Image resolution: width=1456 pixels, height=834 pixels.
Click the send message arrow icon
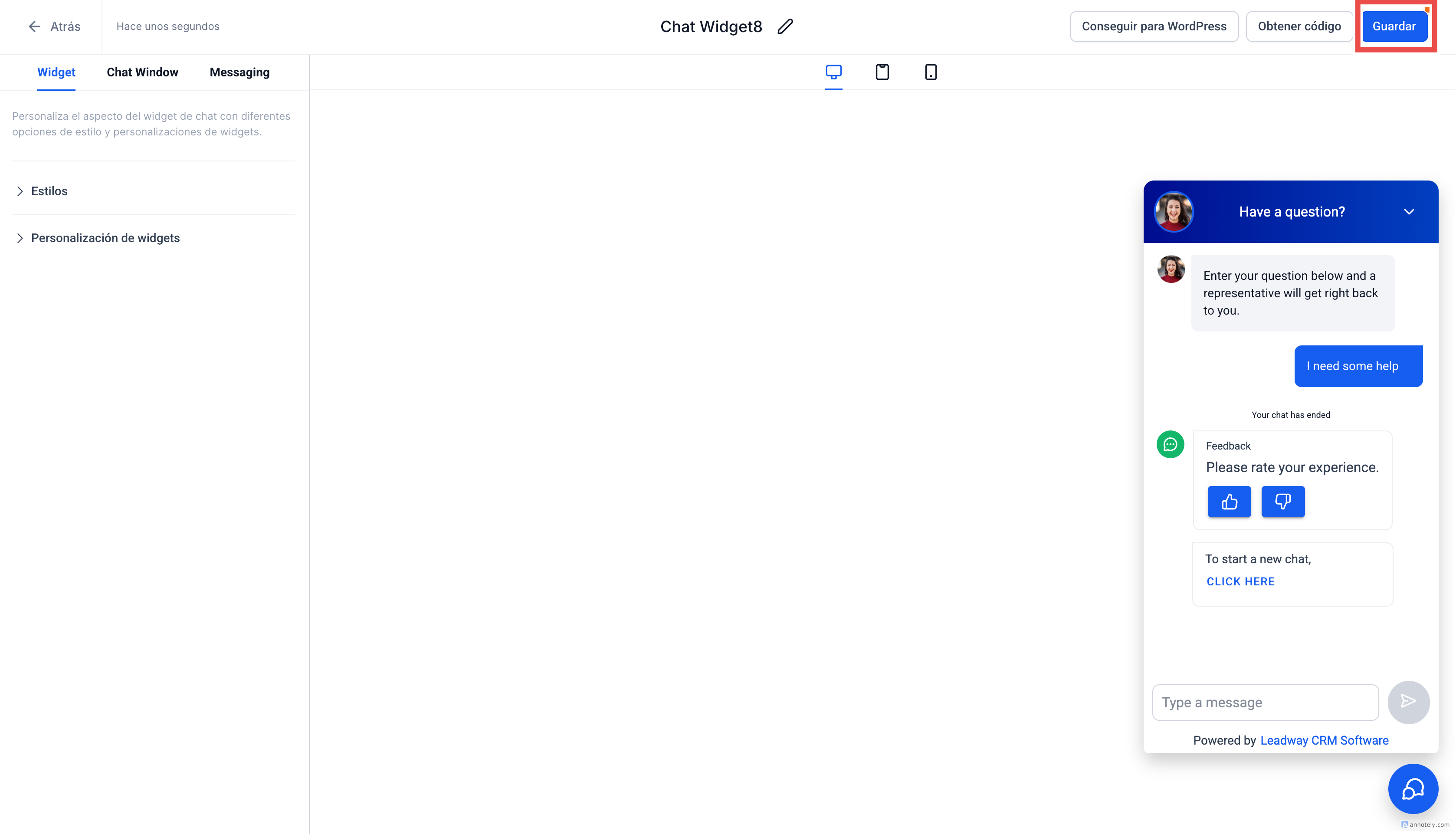pos(1408,702)
